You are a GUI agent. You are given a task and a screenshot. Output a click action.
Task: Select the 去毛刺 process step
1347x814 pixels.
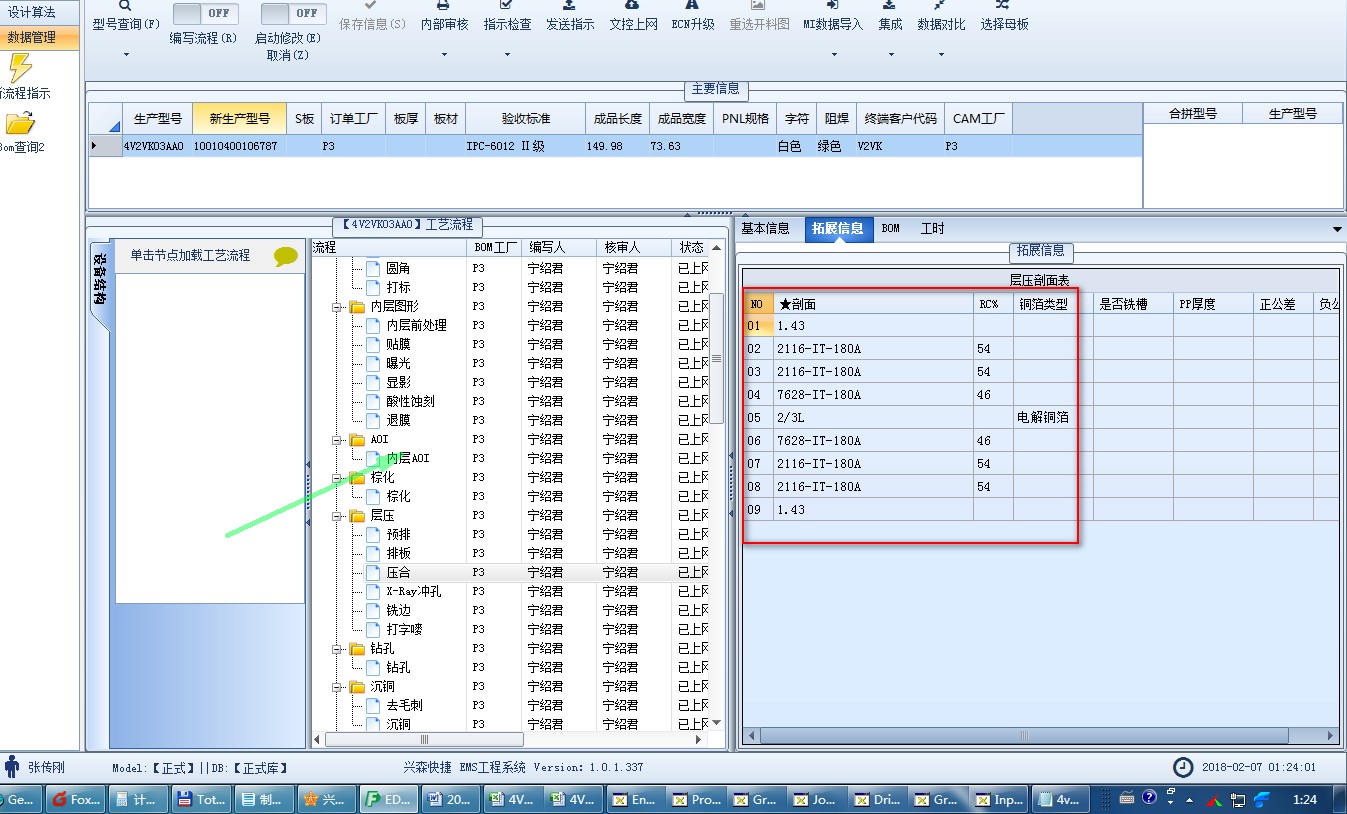[x=404, y=706]
